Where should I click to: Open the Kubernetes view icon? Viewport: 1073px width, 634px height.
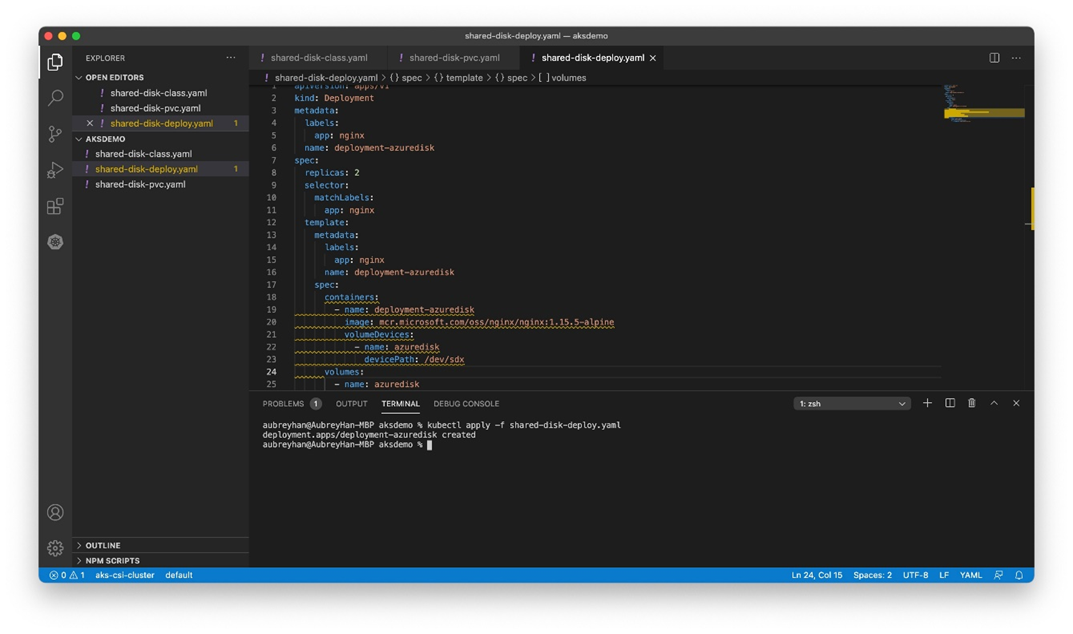[x=55, y=242]
